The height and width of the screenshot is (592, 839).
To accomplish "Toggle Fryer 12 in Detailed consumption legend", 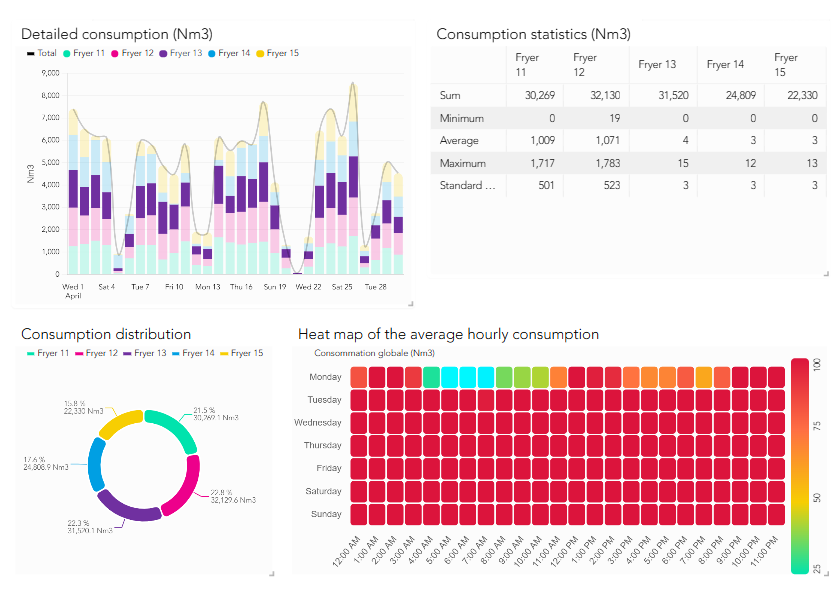I will (x=132, y=53).
